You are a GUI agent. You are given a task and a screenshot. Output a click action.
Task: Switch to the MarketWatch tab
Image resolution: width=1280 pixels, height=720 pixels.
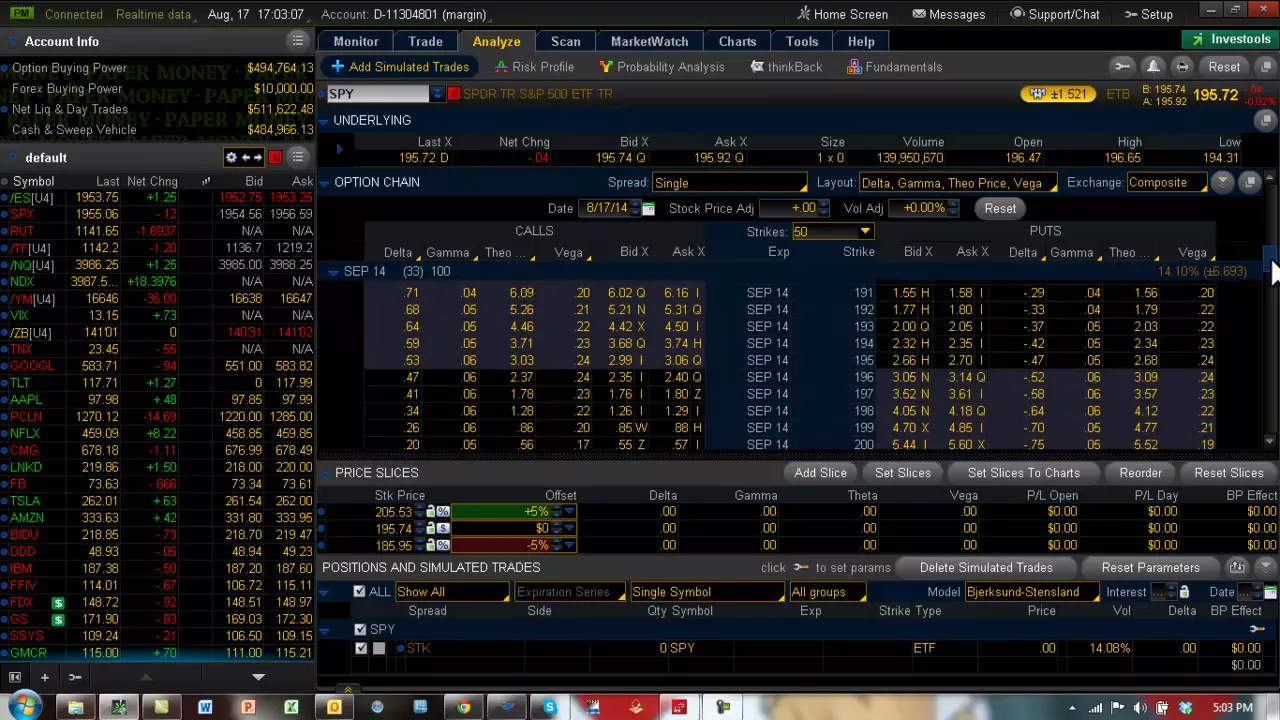click(x=649, y=42)
